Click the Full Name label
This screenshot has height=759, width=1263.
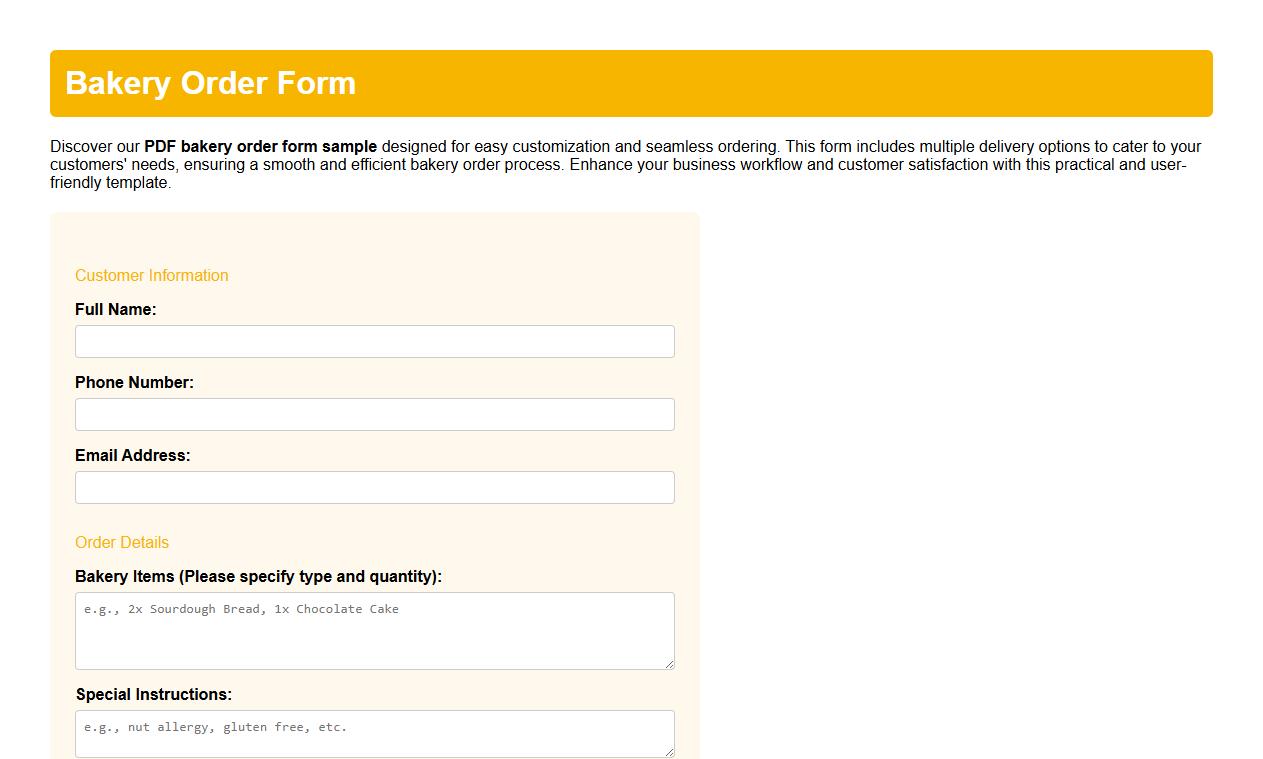click(116, 309)
